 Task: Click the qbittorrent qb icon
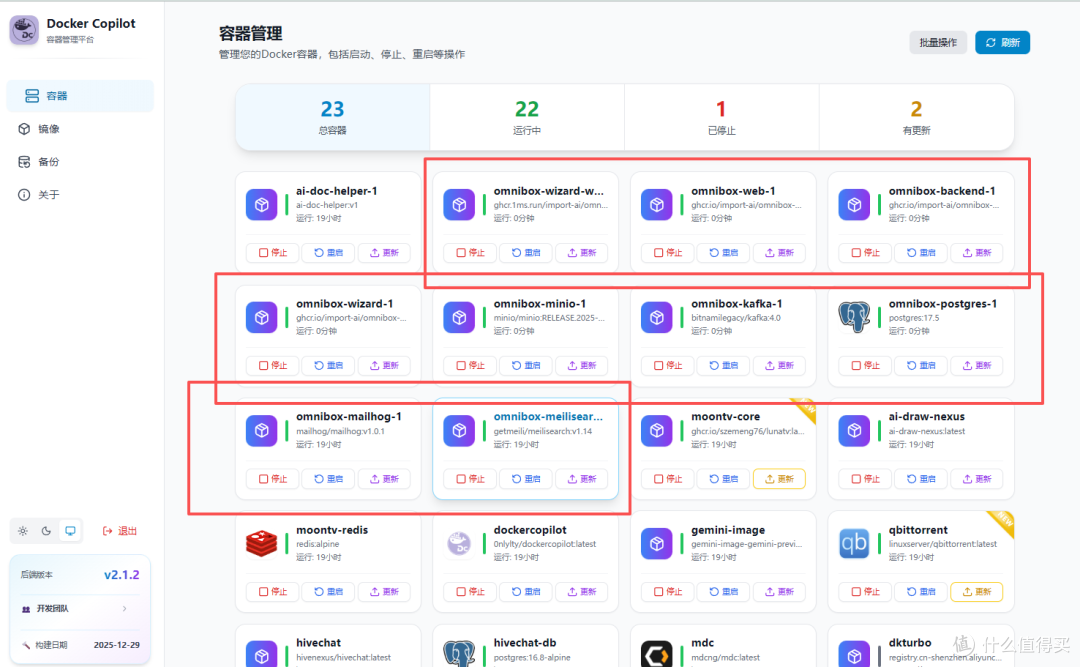[854, 544]
